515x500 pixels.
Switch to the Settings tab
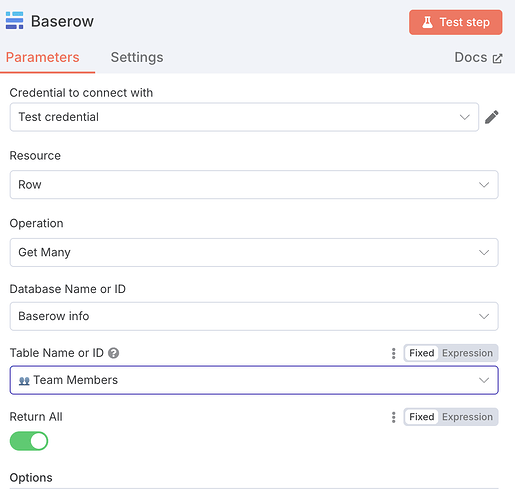pyautogui.click(x=137, y=57)
